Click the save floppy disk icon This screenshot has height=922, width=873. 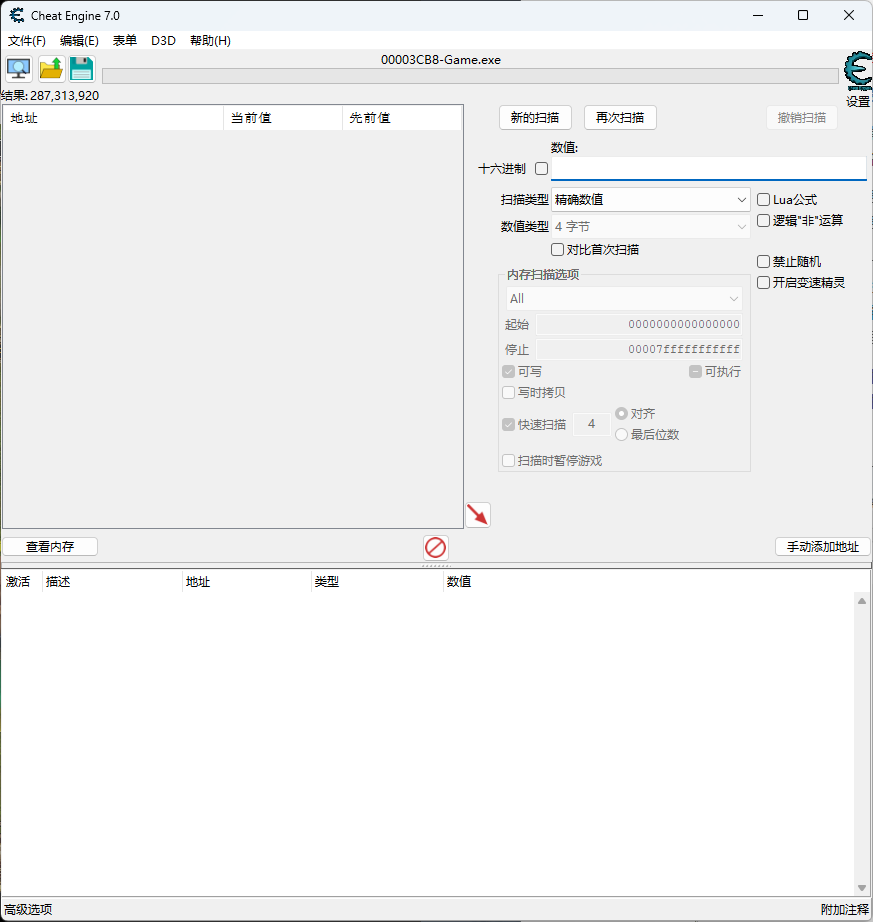point(82,69)
